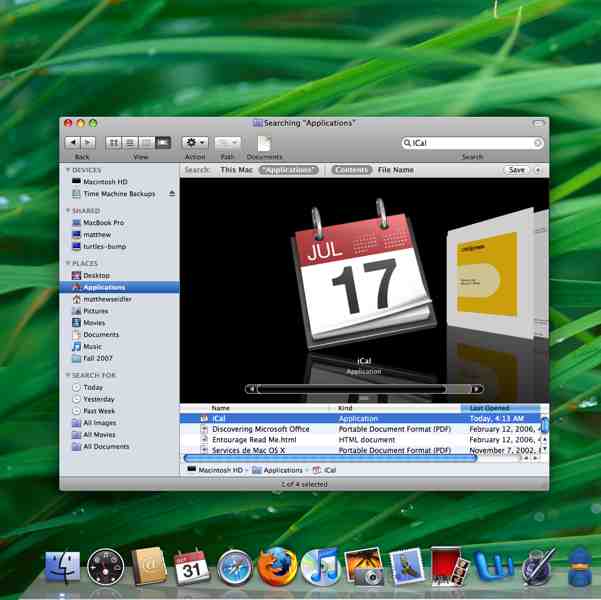The height and width of the screenshot is (600, 601).
Task: Switch to icon view
Action: click(113, 143)
